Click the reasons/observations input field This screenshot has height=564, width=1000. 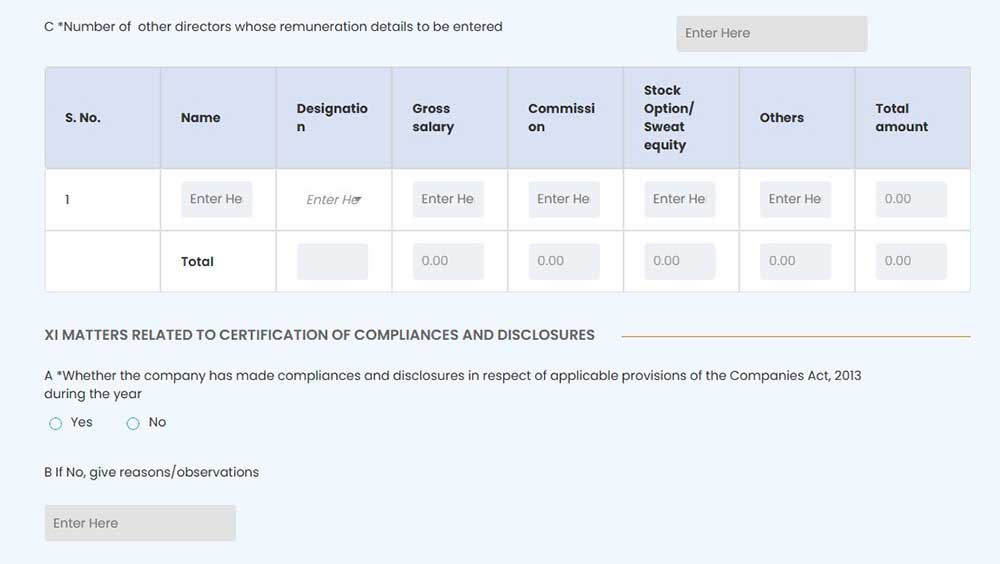(140, 523)
